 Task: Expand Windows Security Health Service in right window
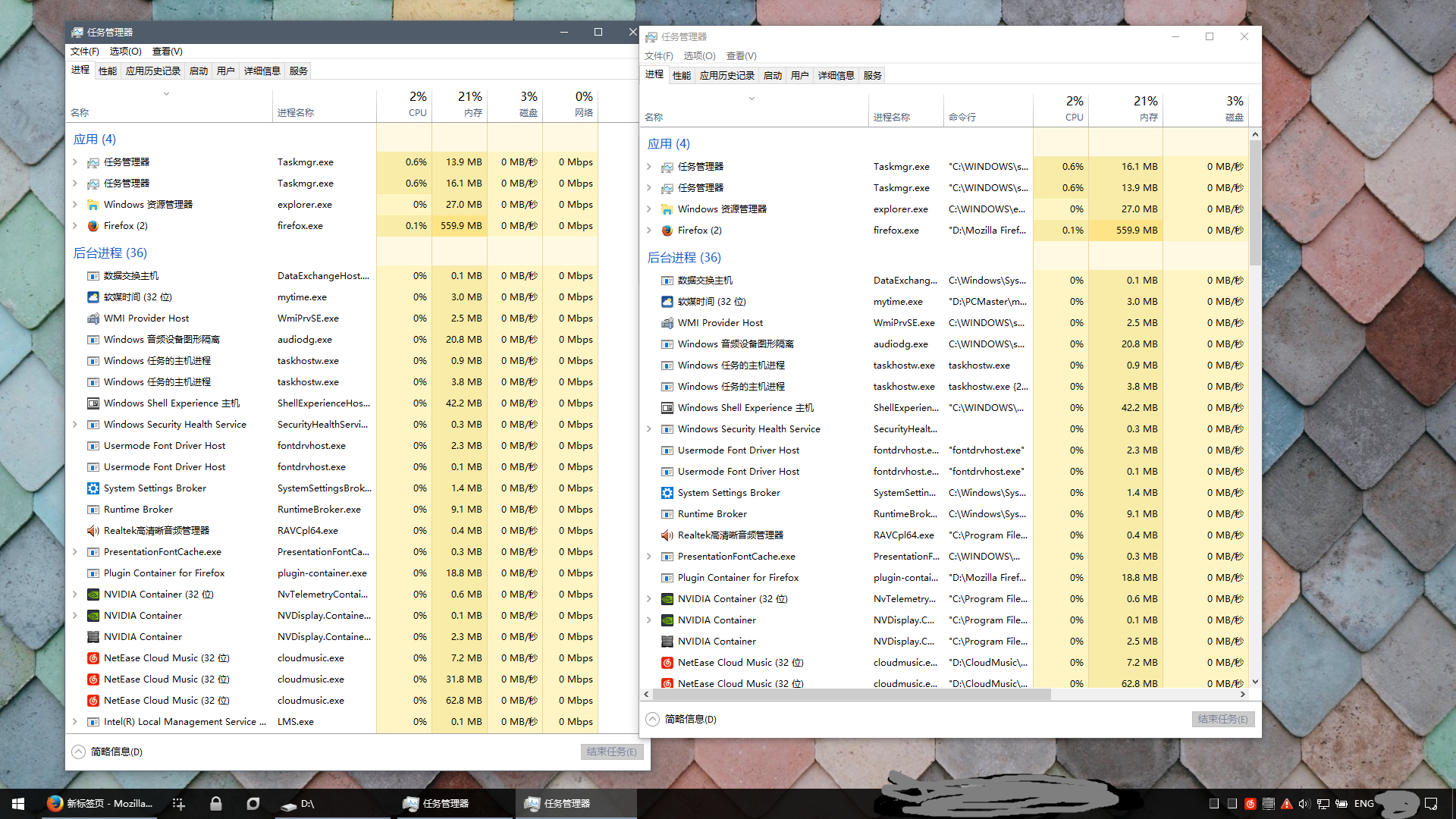(649, 429)
